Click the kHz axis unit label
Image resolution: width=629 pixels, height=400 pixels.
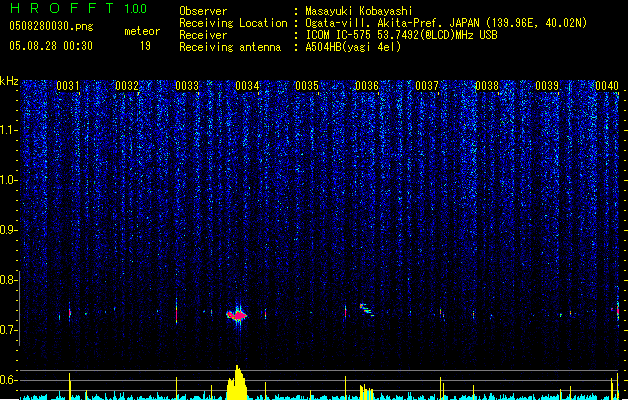9,81
